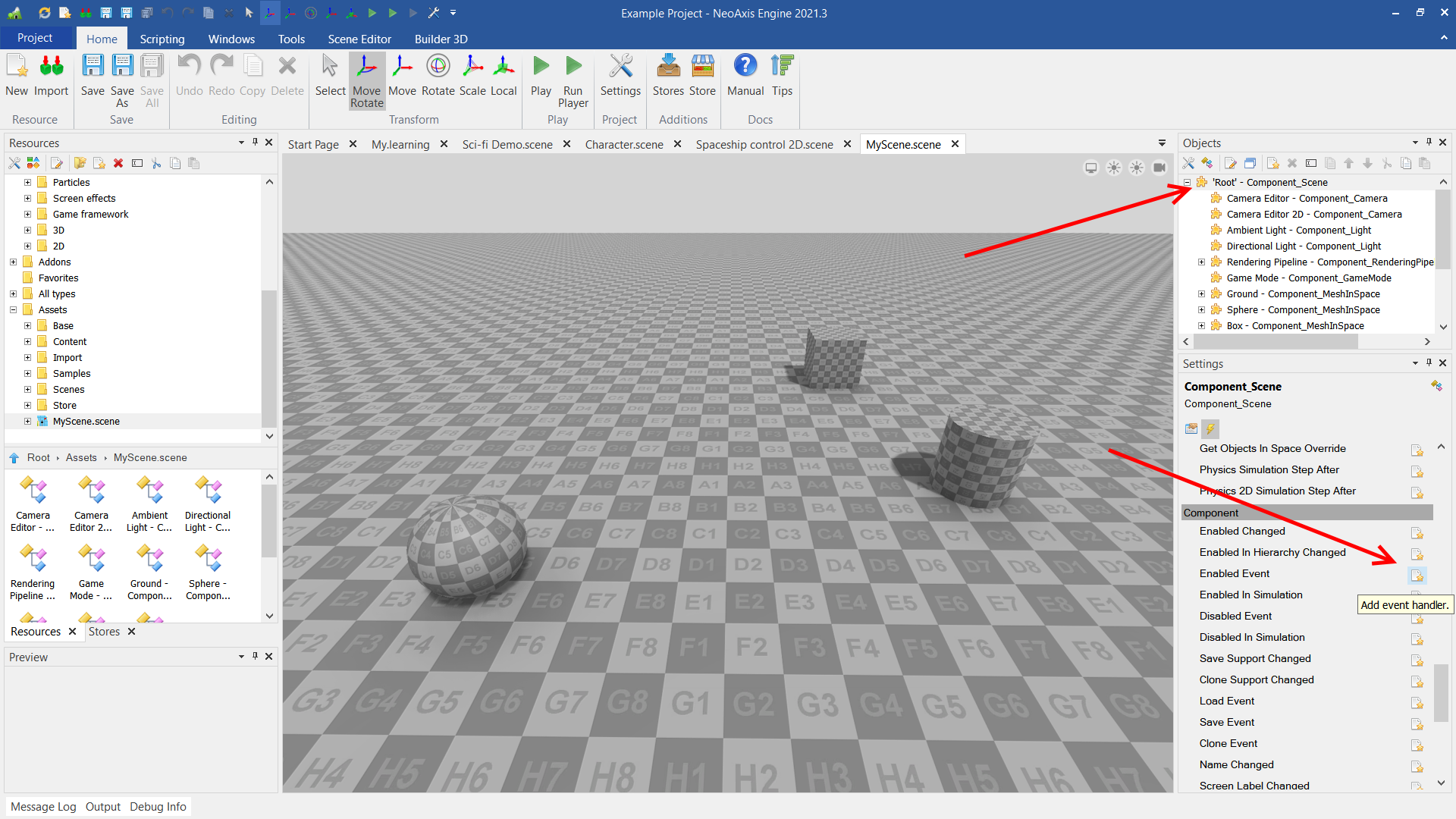Viewport: 1456px width, 819px height.
Task: Click the Play button in the ribbon
Action: pos(541,75)
